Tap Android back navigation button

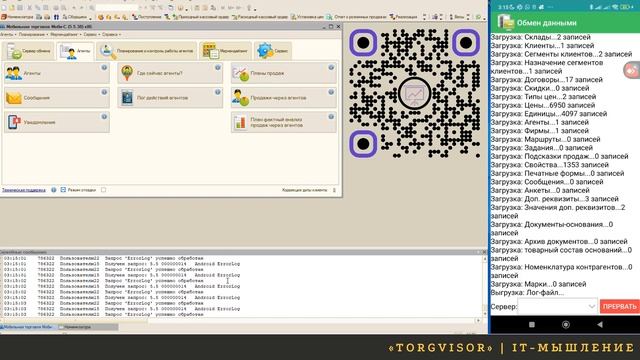(600, 324)
